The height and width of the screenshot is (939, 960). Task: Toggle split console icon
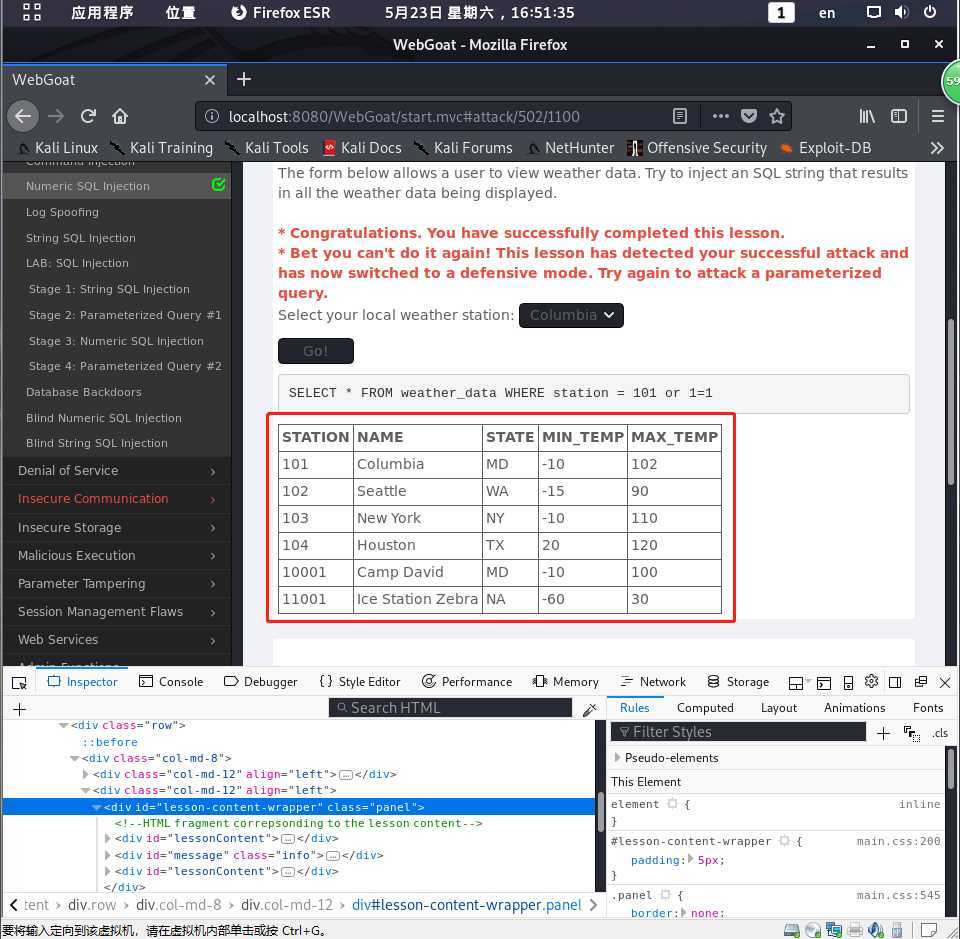824,683
